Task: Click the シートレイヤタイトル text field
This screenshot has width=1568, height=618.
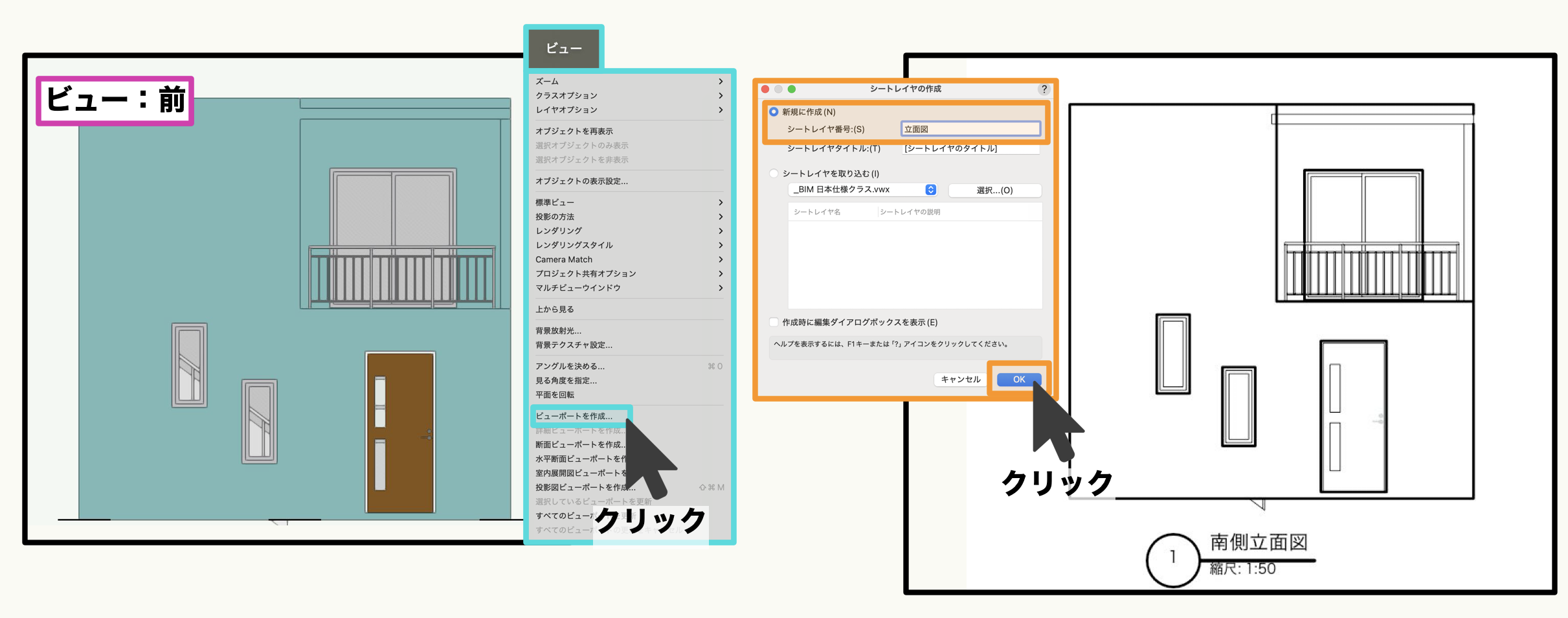Action: pos(970,148)
